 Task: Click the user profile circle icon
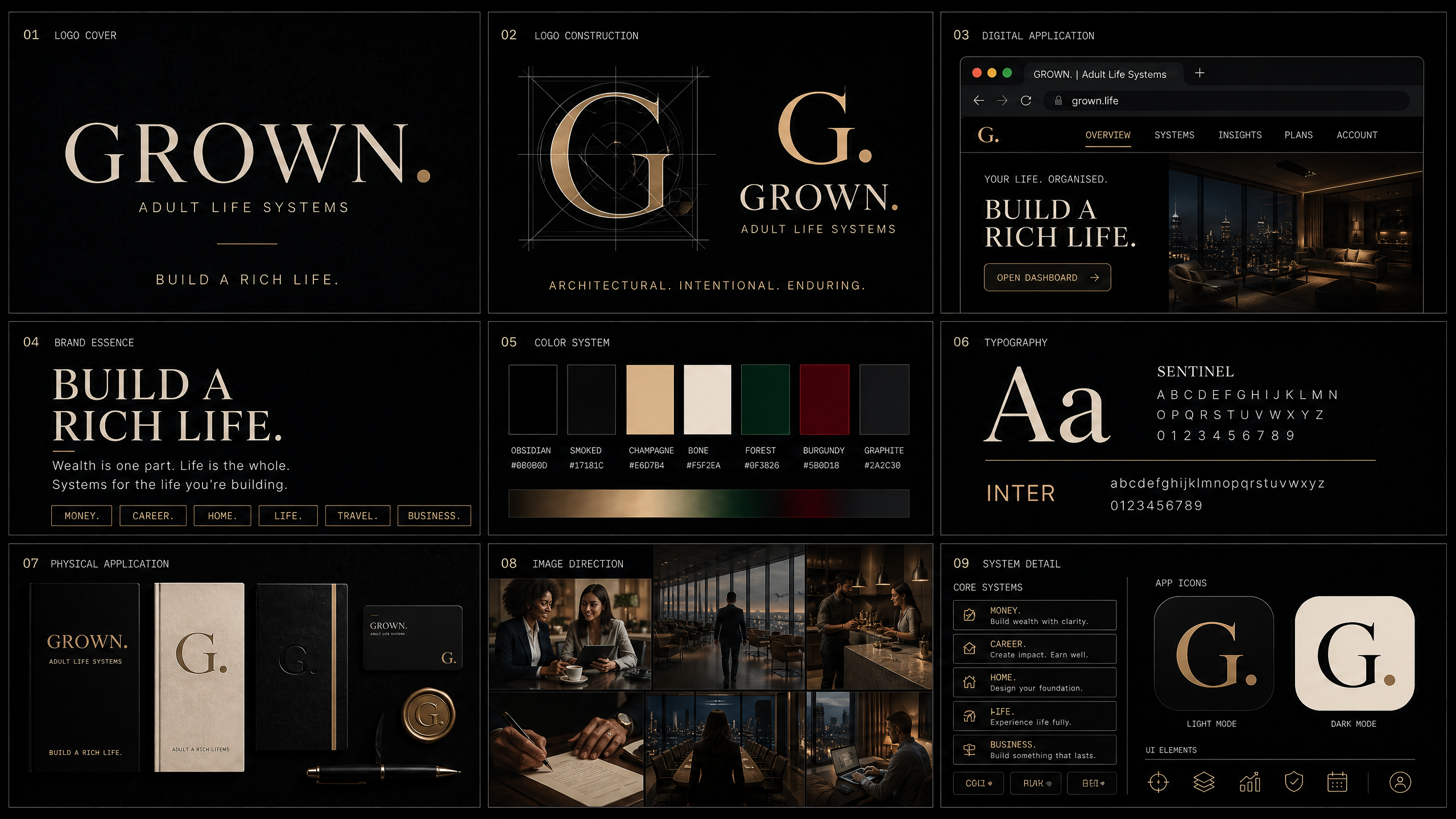pos(1400,782)
